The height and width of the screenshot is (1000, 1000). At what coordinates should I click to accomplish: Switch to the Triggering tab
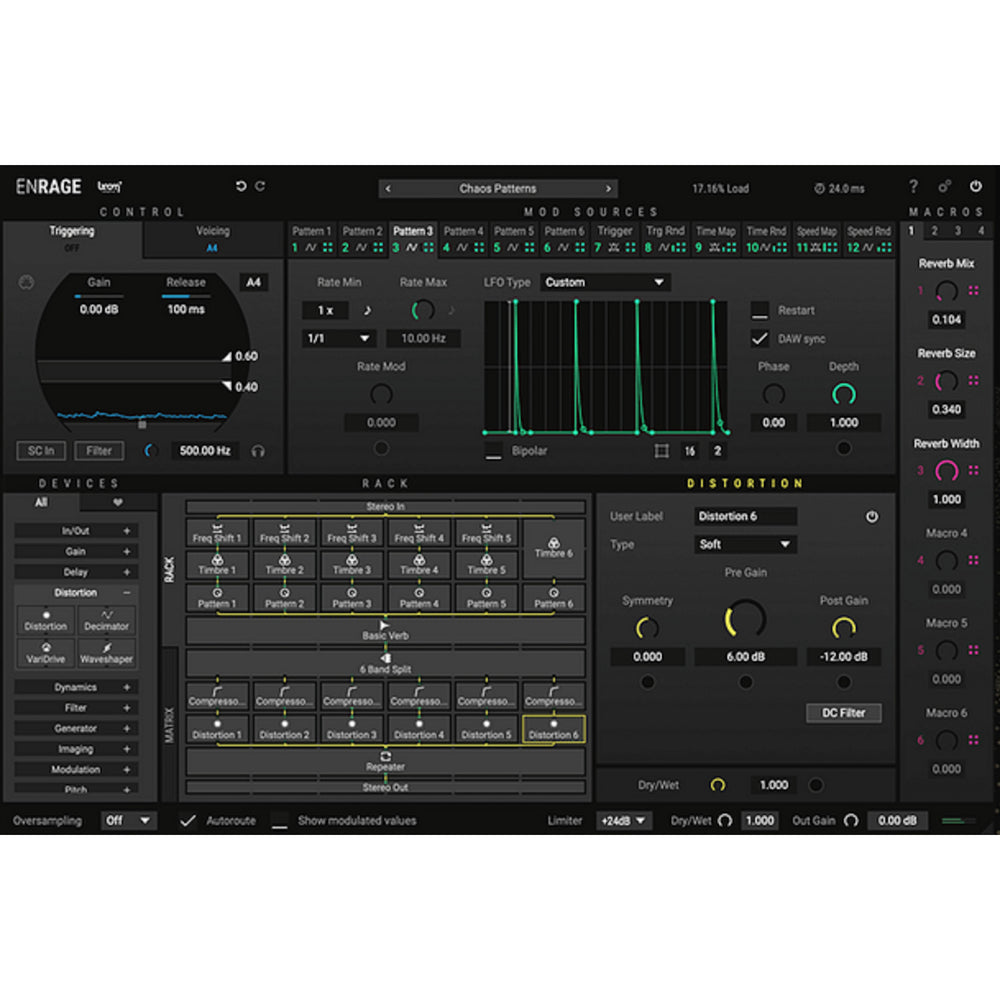(x=72, y=239)
